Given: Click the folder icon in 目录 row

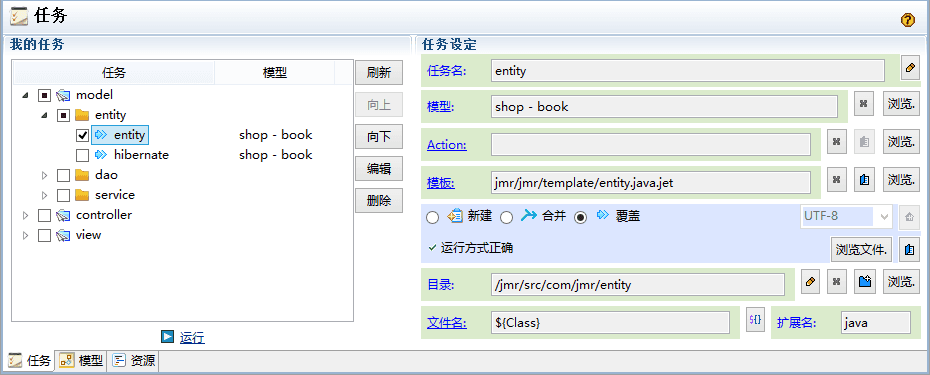Looking at the screenshot, I should pos(864,282).
